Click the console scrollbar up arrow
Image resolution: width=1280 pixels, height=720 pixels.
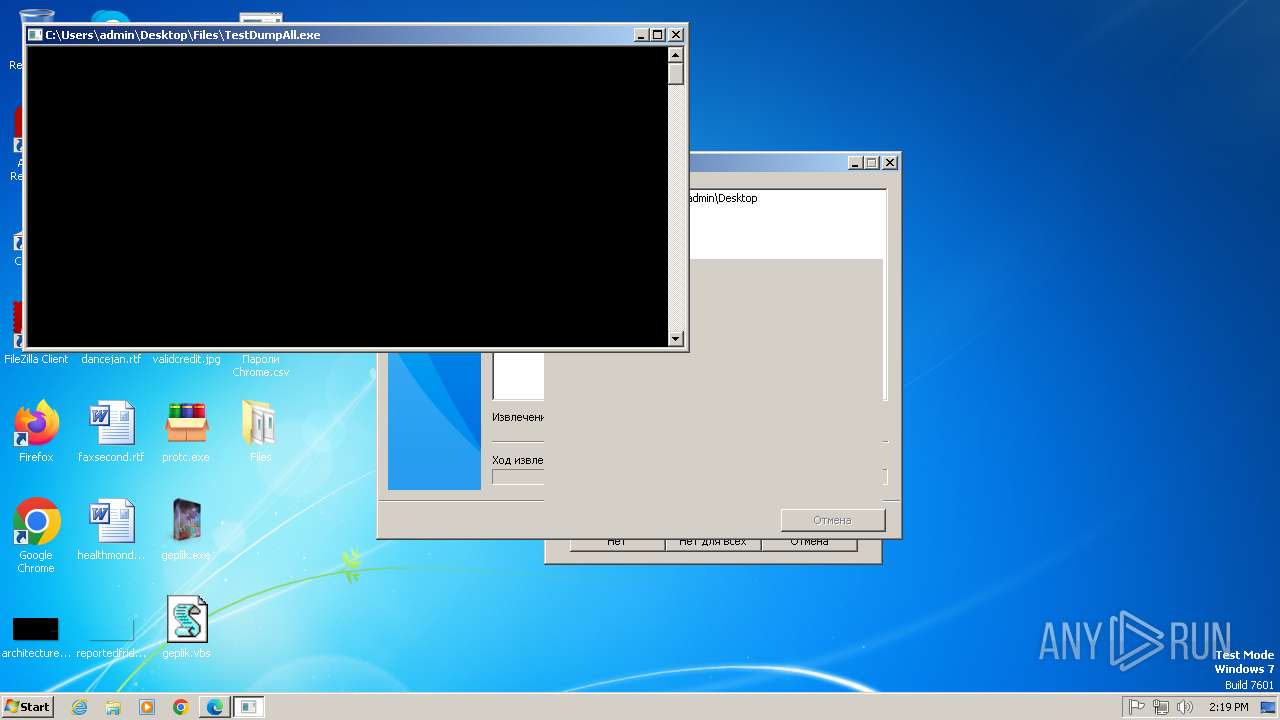coord(676,55)
